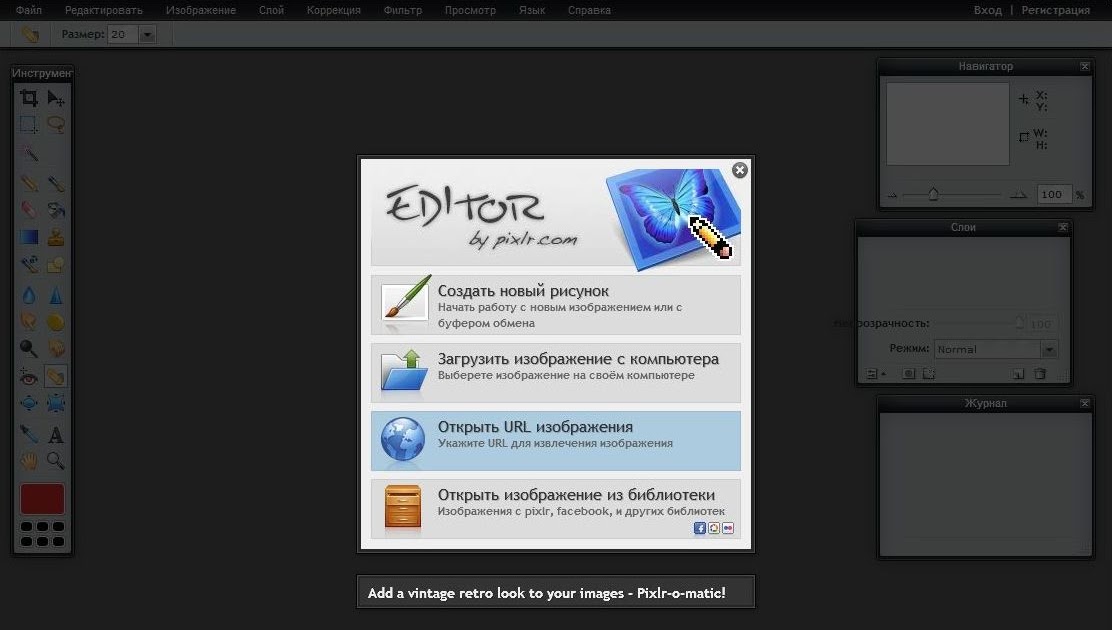Select the Bloat tool
The height and width of the screenshot is (630, 1112).
[x=29, y=404]
